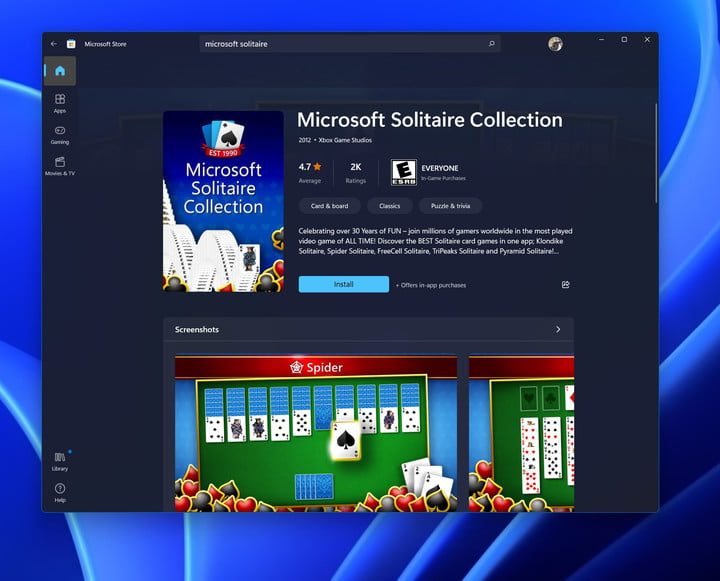720x581 pixels.
Task: Click the 2K Ratings count
Action: [356, 172]
